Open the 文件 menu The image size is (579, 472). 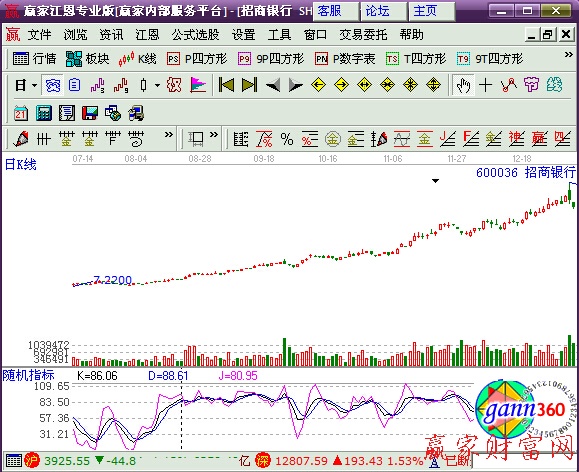coord(39,35)
